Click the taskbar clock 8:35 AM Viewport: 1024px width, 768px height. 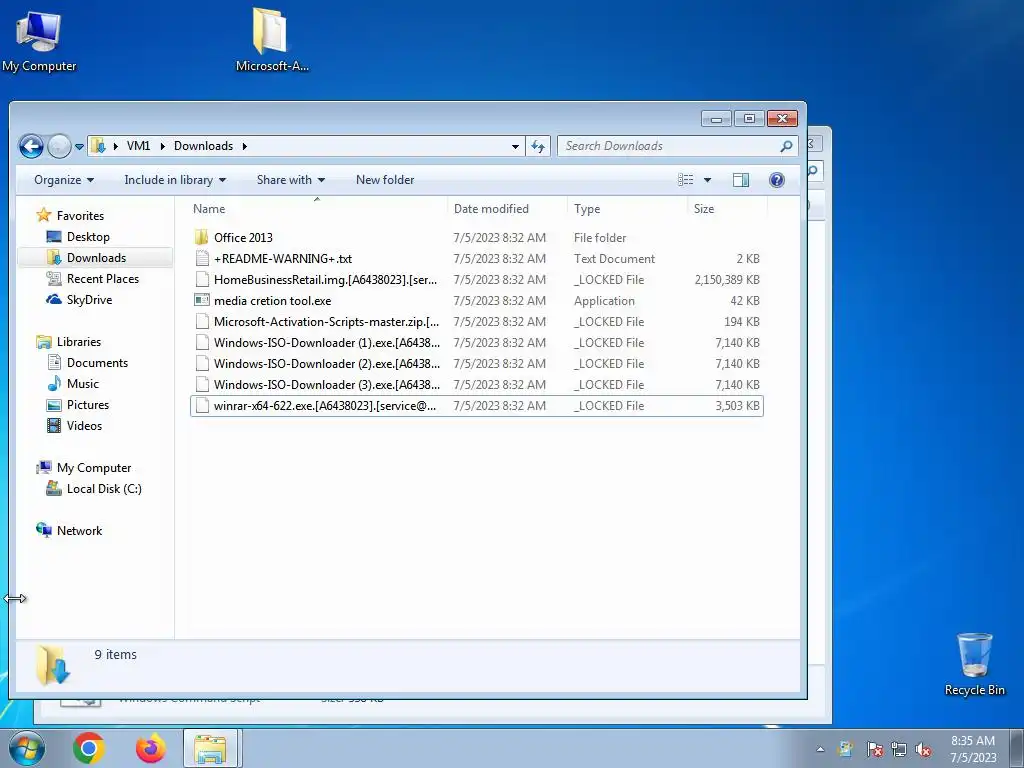click(973, 741)
